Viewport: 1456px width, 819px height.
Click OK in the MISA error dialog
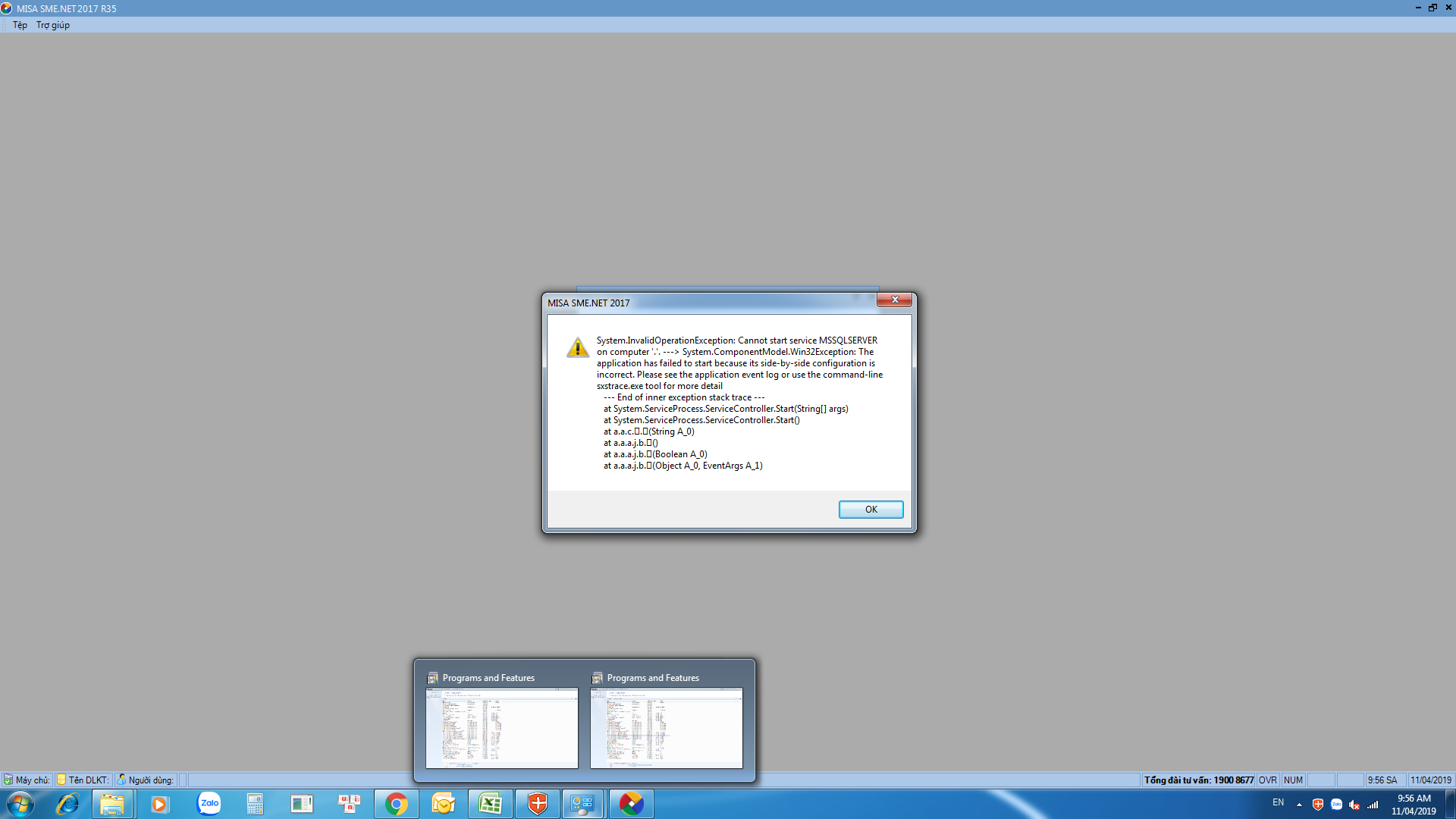coord(871,510)
